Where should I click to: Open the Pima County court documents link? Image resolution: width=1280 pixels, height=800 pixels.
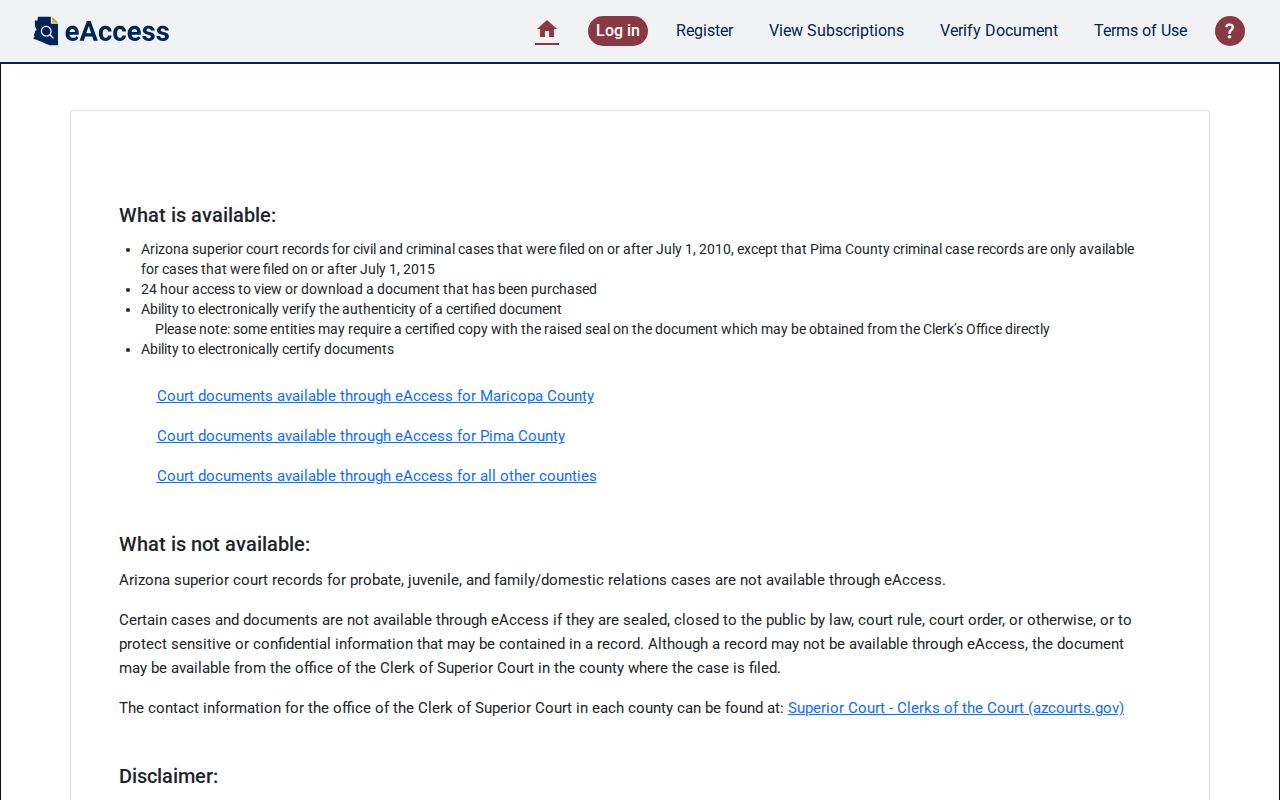(361, 436)
